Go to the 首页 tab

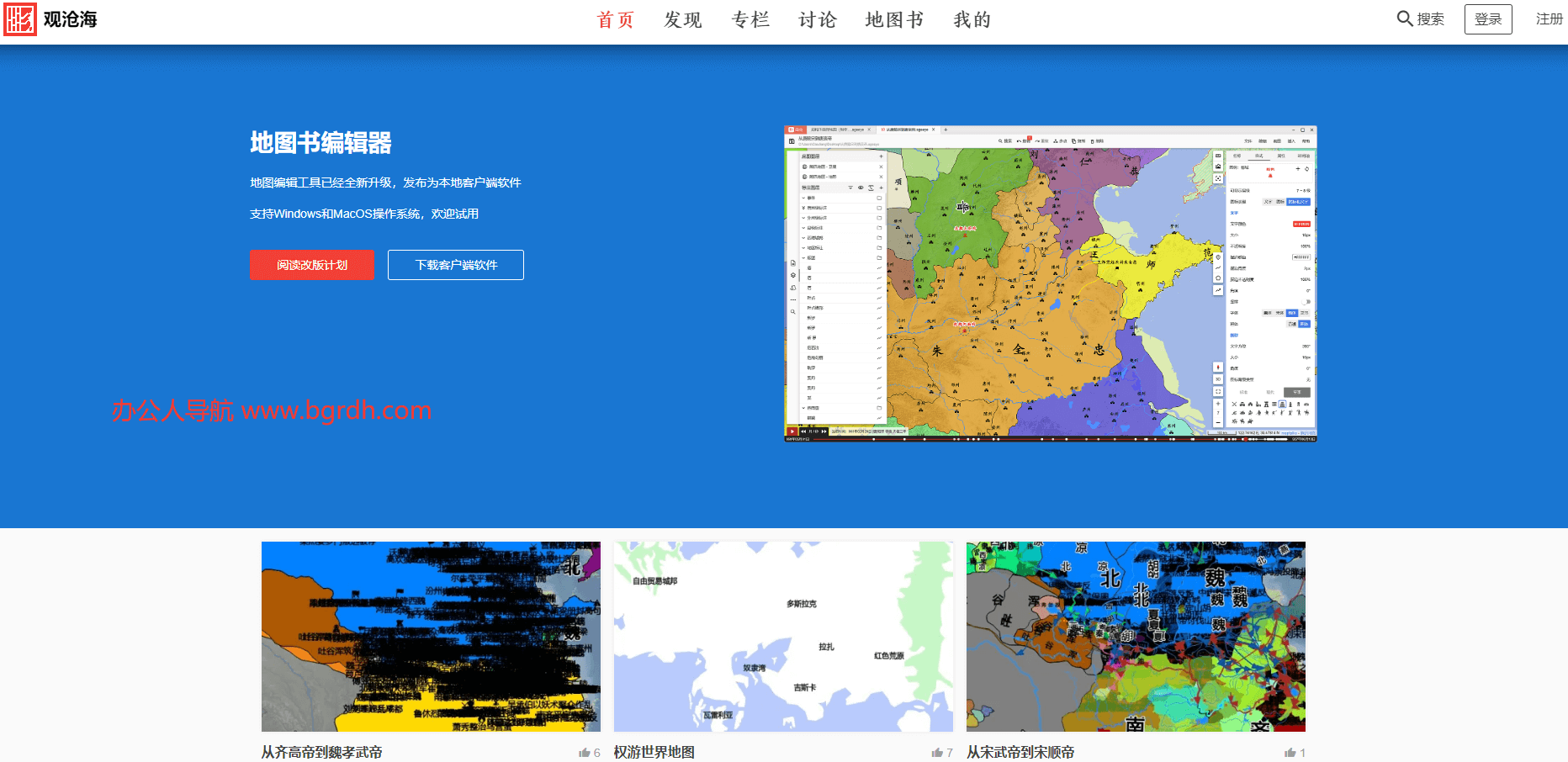(615, 19)
